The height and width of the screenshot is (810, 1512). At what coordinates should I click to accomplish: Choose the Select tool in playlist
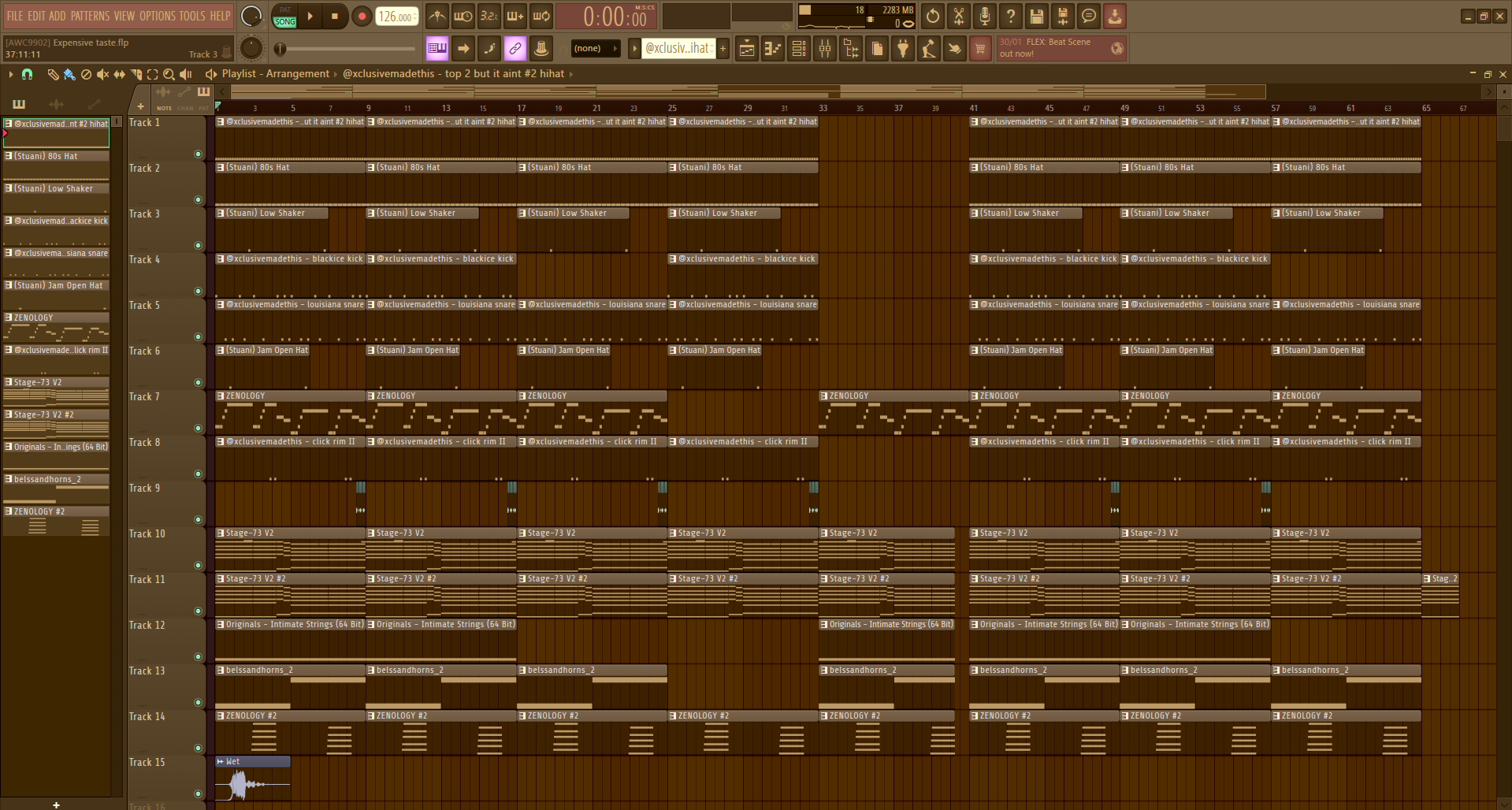152,74
